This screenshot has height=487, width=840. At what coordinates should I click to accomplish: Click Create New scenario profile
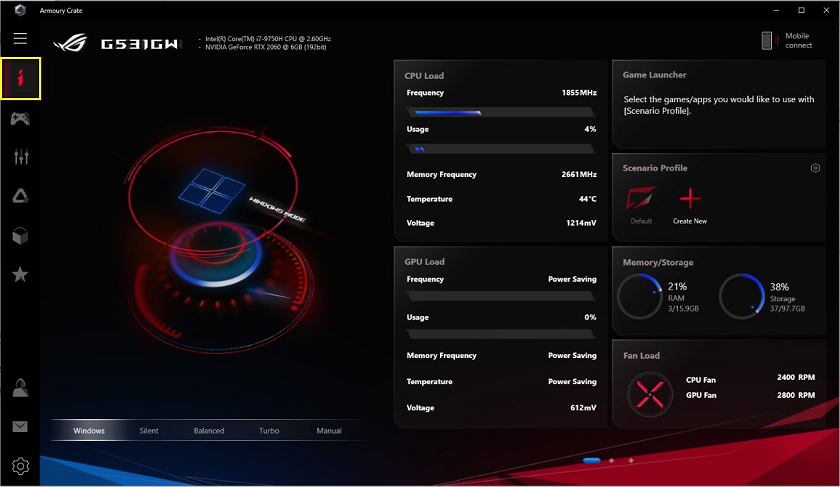pyautogui.click(x=690, y=199)
